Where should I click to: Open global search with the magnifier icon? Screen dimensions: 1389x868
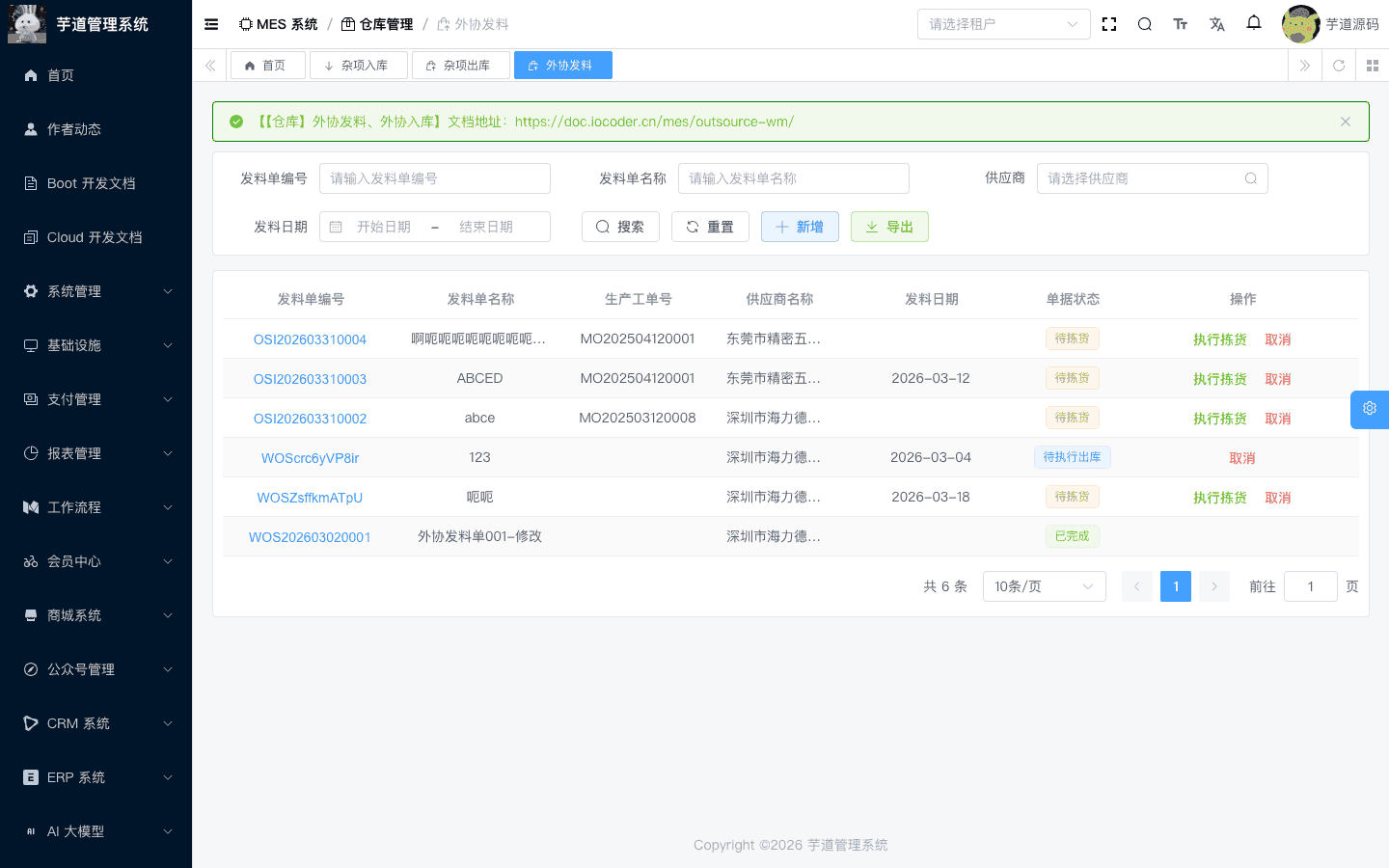coord(1144,23)
